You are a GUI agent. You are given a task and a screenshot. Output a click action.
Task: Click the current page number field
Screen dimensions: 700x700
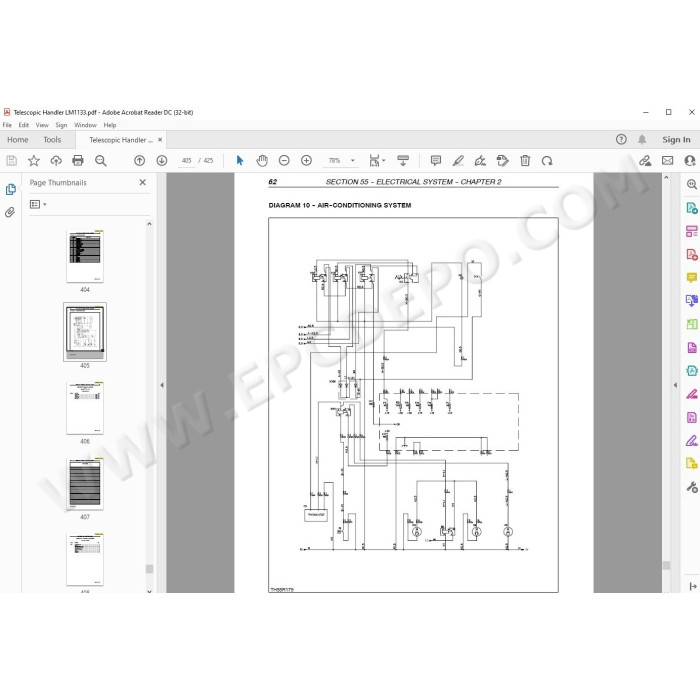pyautogui.click(x=186, y=161)
